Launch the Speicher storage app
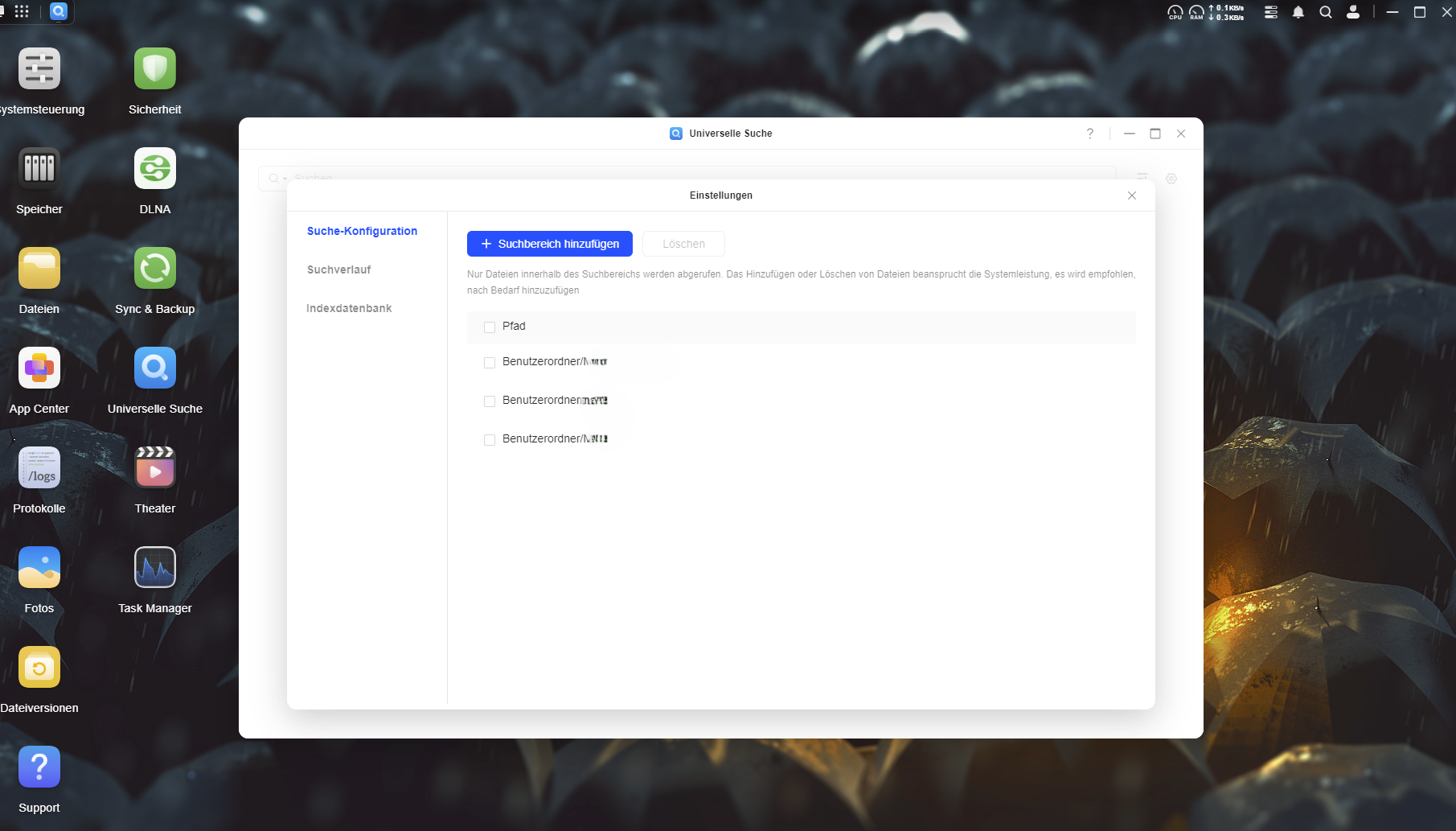Image resolution: width=1456 pixels, height=831 pixels. [39, 168]
